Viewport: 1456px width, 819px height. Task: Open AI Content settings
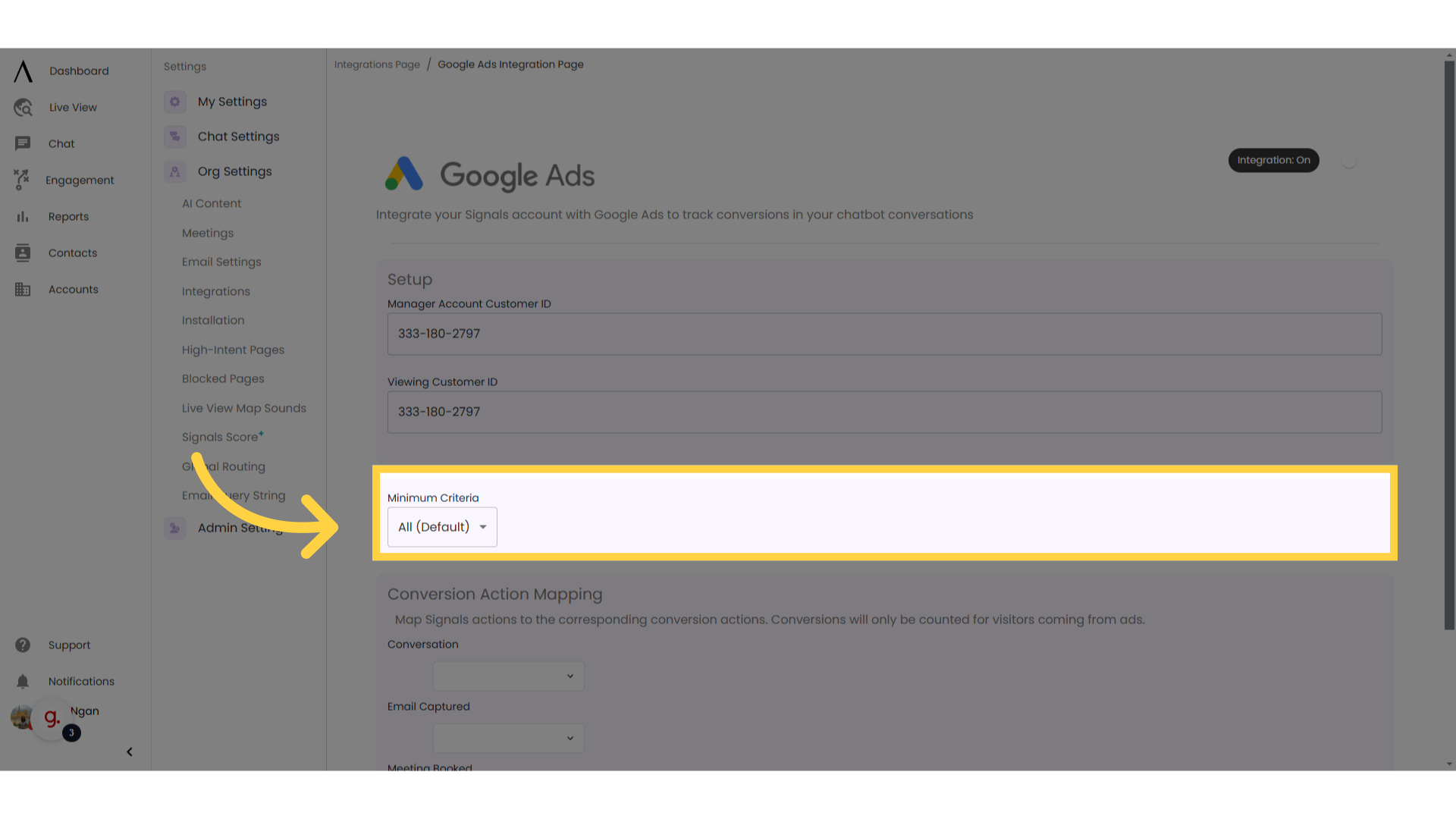coord(212,203)
